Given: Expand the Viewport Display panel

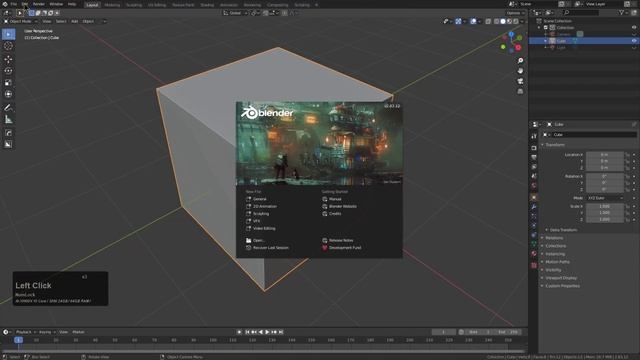Looking at the screenshot, I should [x=561, y=278].
